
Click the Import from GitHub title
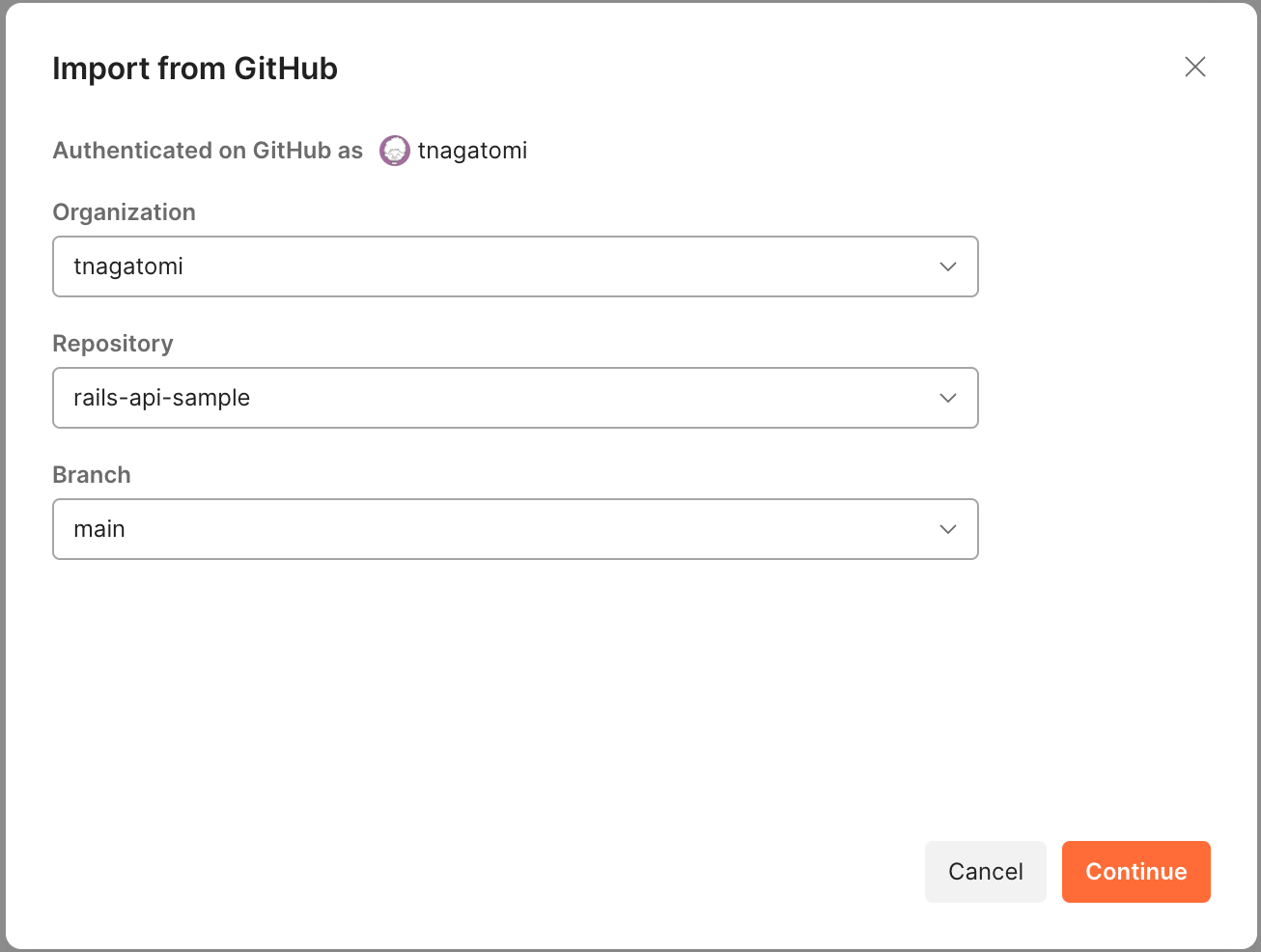pos(195,69)
